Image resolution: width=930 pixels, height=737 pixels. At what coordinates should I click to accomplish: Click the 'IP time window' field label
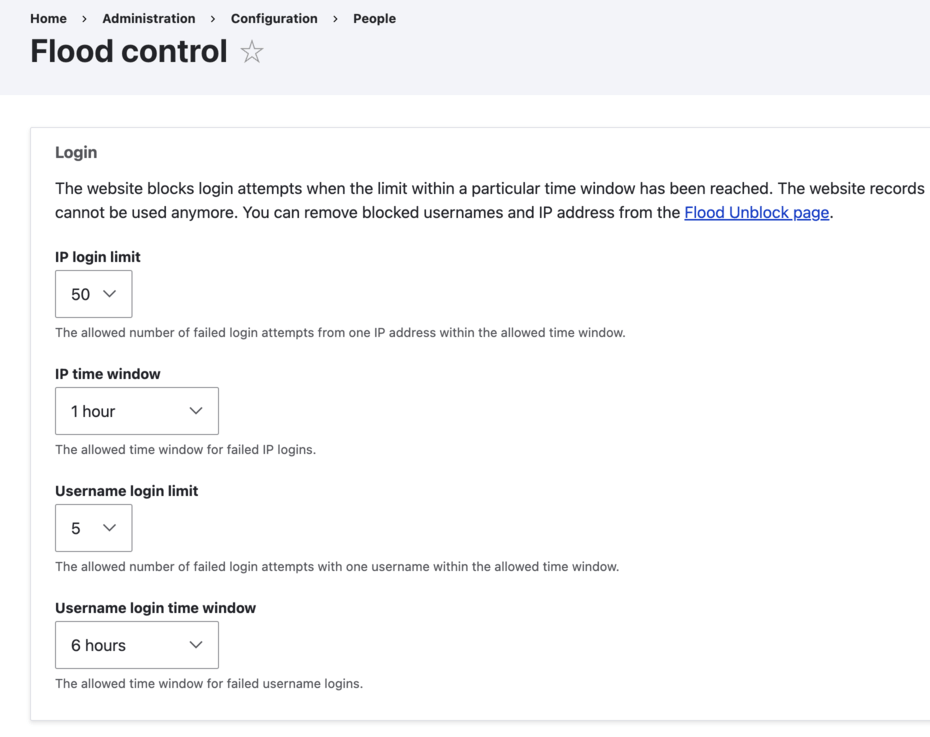tap(108, 374)
